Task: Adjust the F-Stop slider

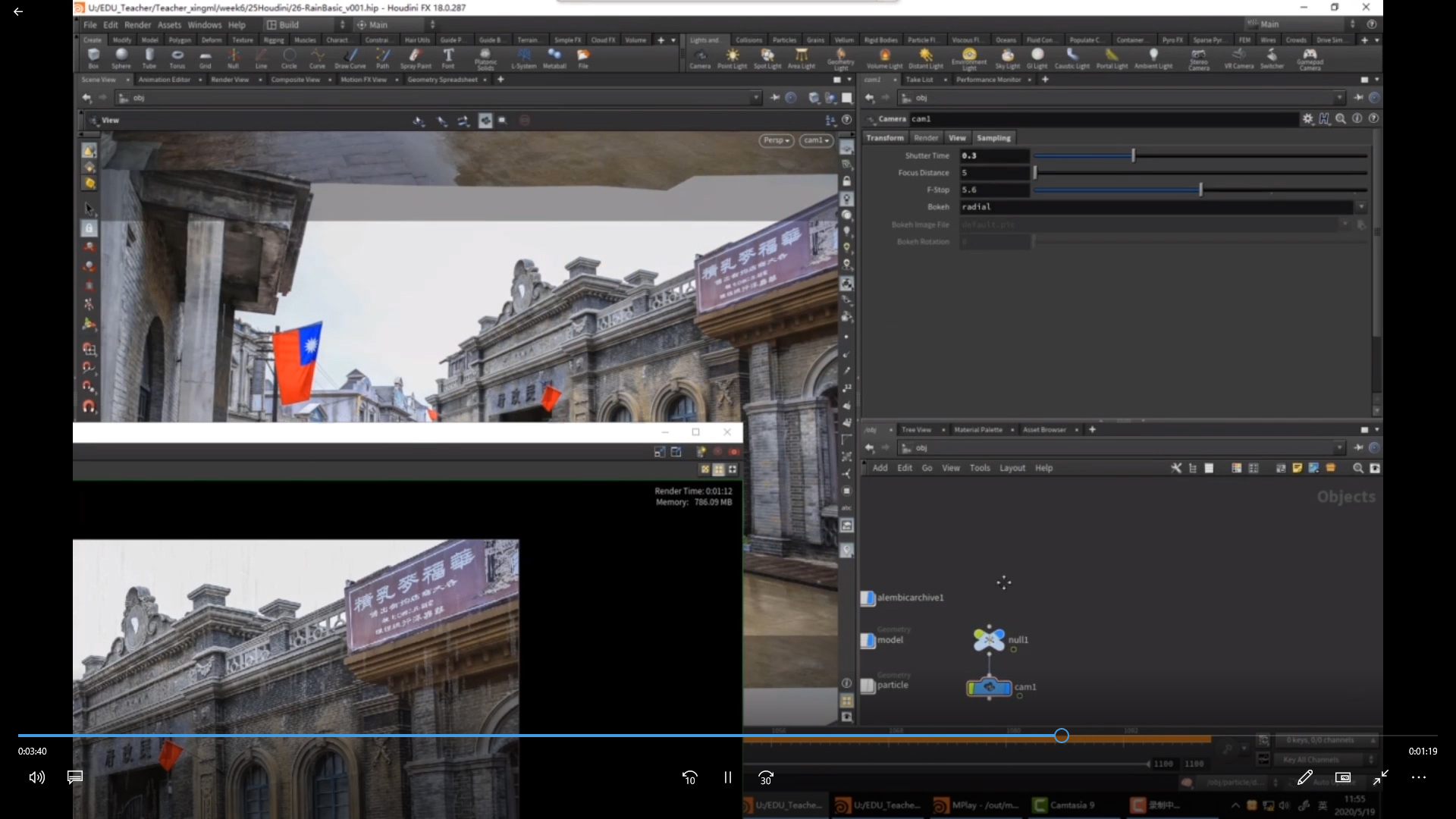Action: coord(1200,190)
